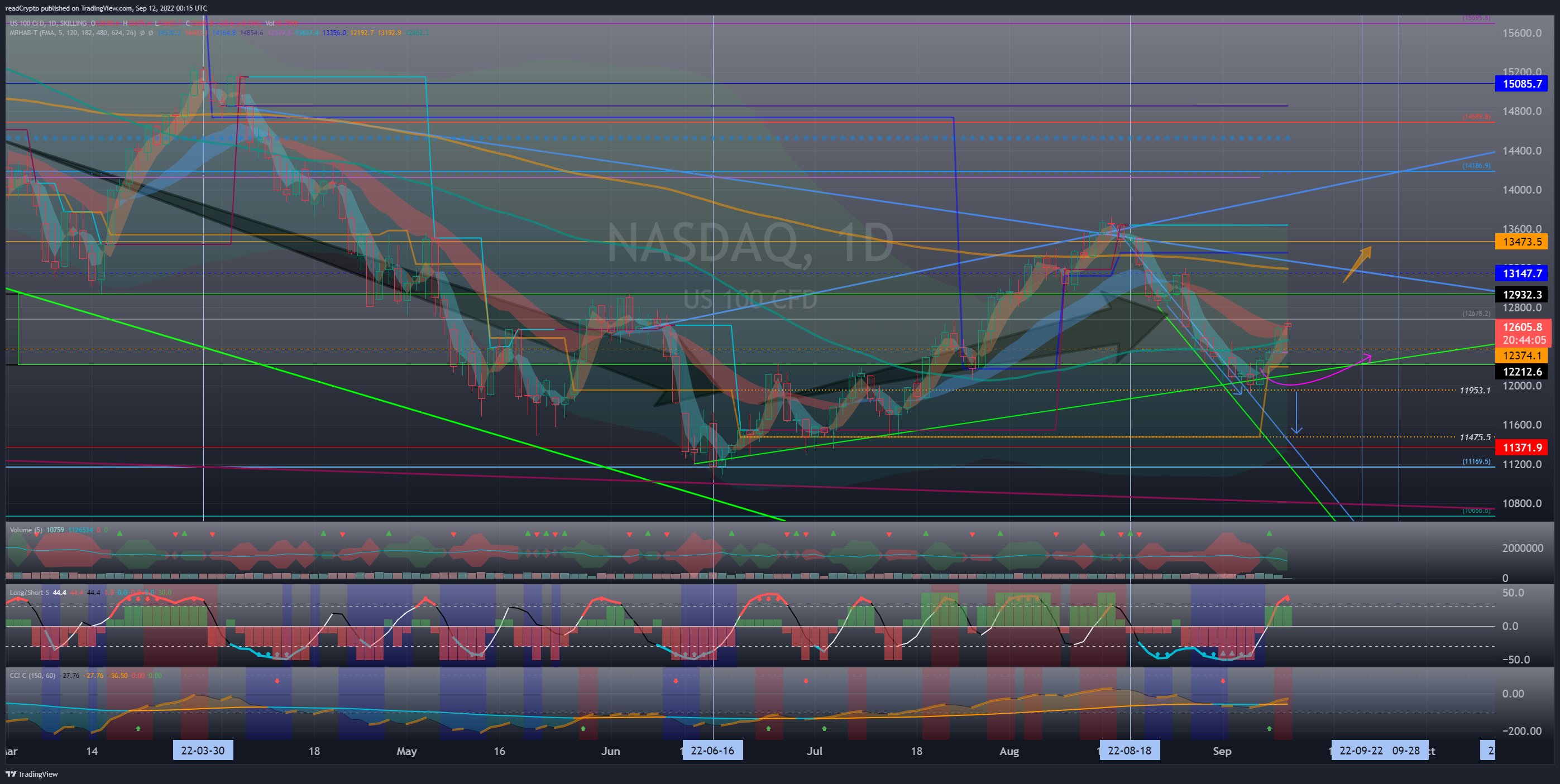The width and height of the screenshot is (1560, 784).
Task: Click the −200.00 value on CCI scale
Action: click(1522, 731)
